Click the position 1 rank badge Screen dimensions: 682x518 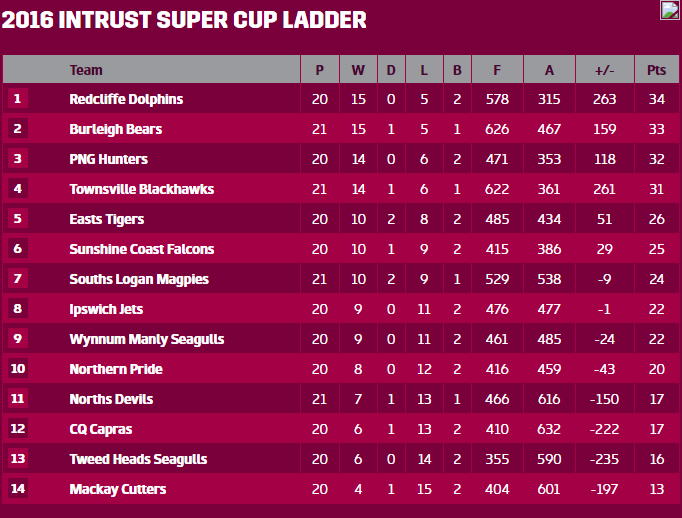click(17, 99)
